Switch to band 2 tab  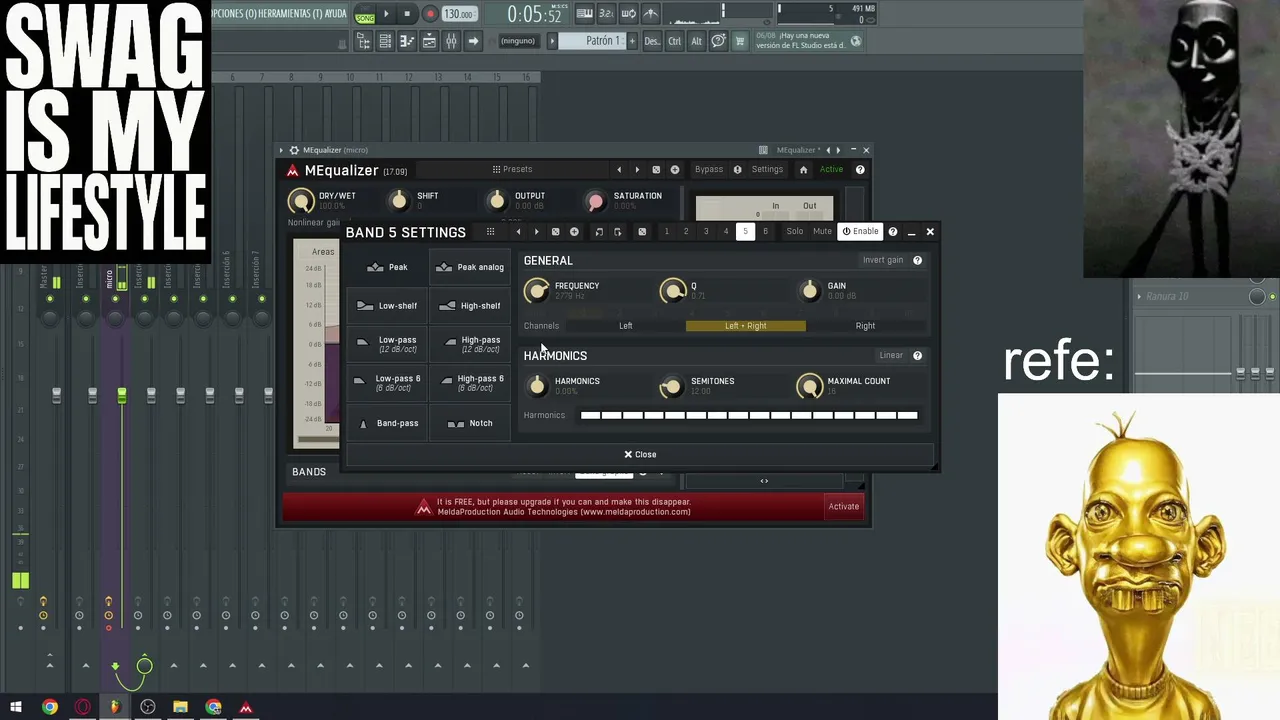(x=686, y=232)
